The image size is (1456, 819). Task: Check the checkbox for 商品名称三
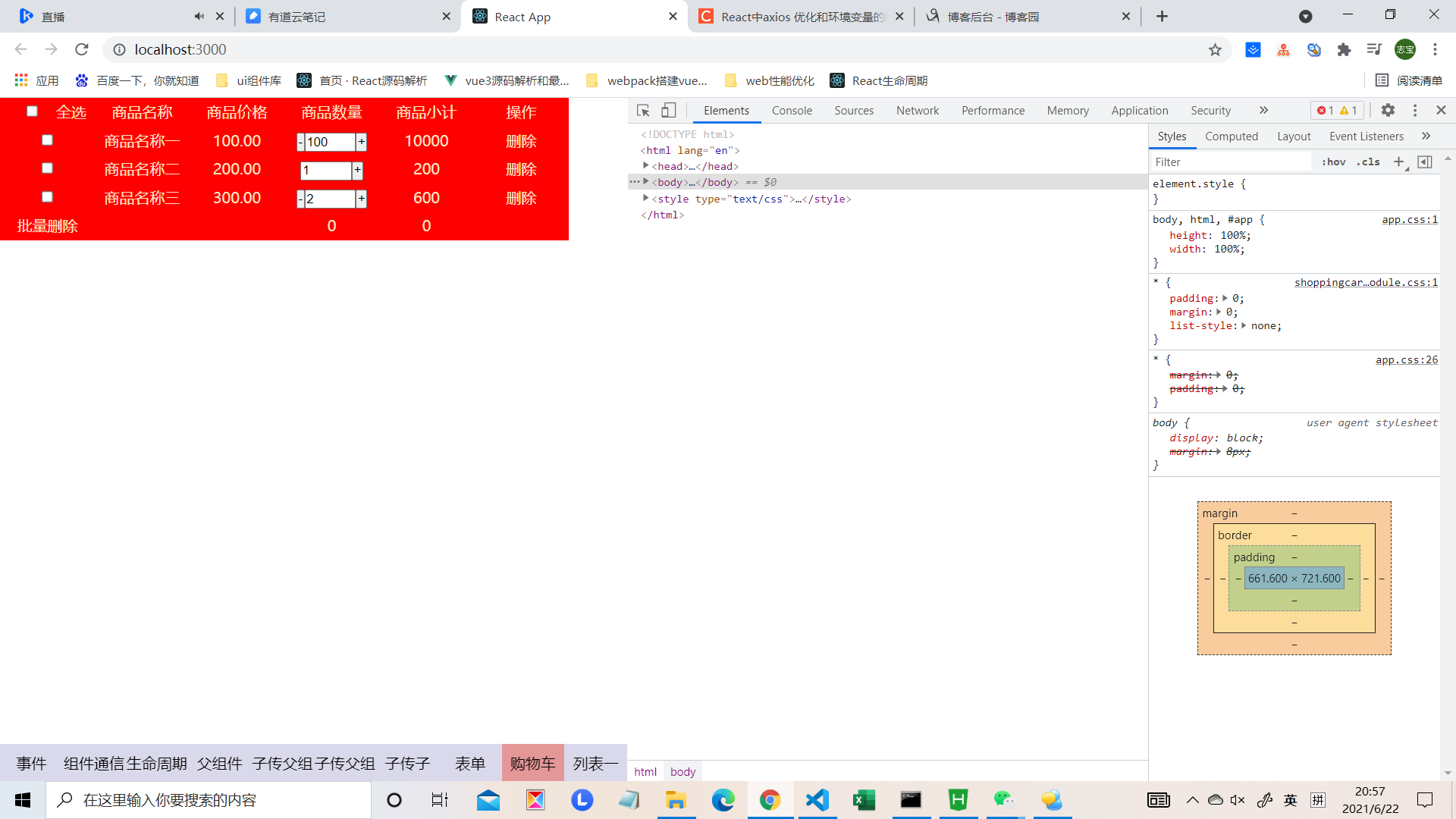47,197
